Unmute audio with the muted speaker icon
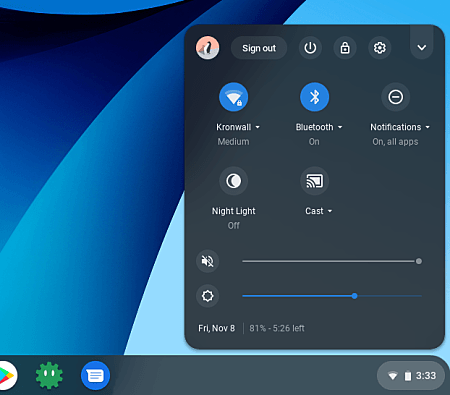The width and height of the screenshot is (450, 395). point(207,261)
